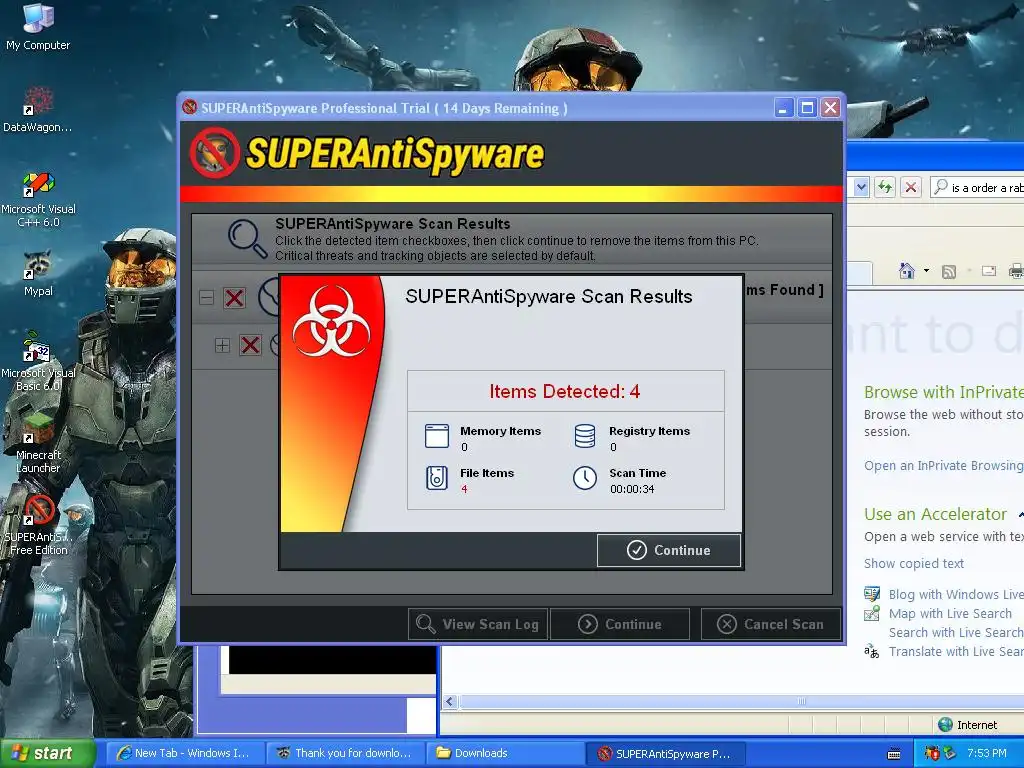Click the biohazard icon in results dialog
The image size is (1024, 768).
(x=332, y=321)
